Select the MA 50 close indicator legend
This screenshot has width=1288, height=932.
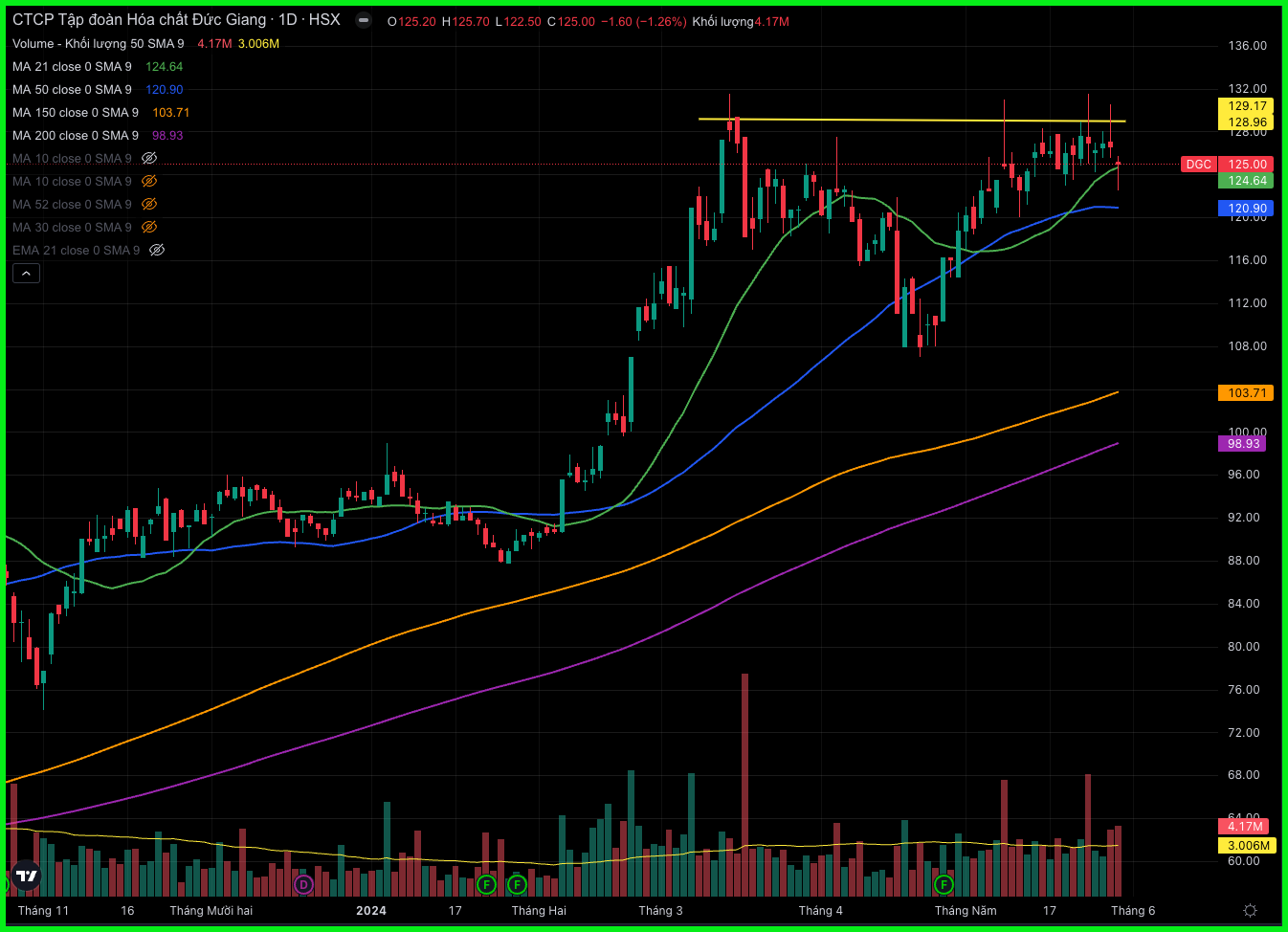coord(72,89)
